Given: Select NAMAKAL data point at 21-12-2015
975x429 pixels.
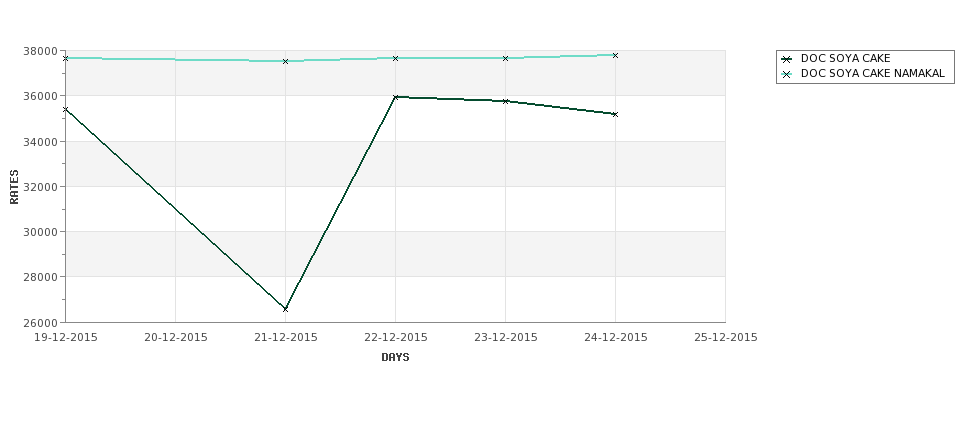Looking at the screenshot, I should click(285, 62).
